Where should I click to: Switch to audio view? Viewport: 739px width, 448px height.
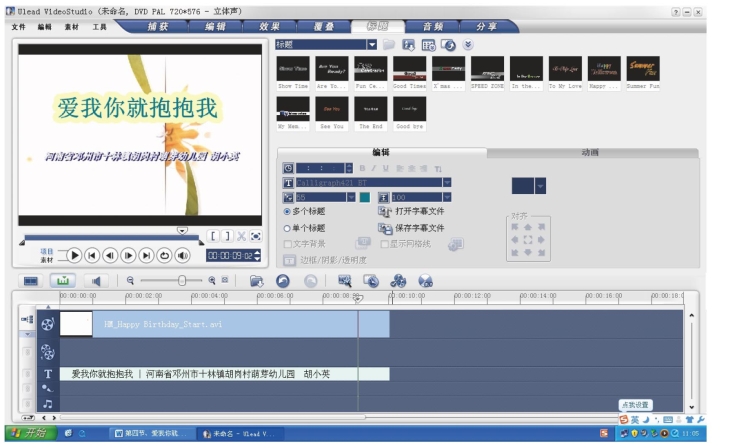pos(97,281)
